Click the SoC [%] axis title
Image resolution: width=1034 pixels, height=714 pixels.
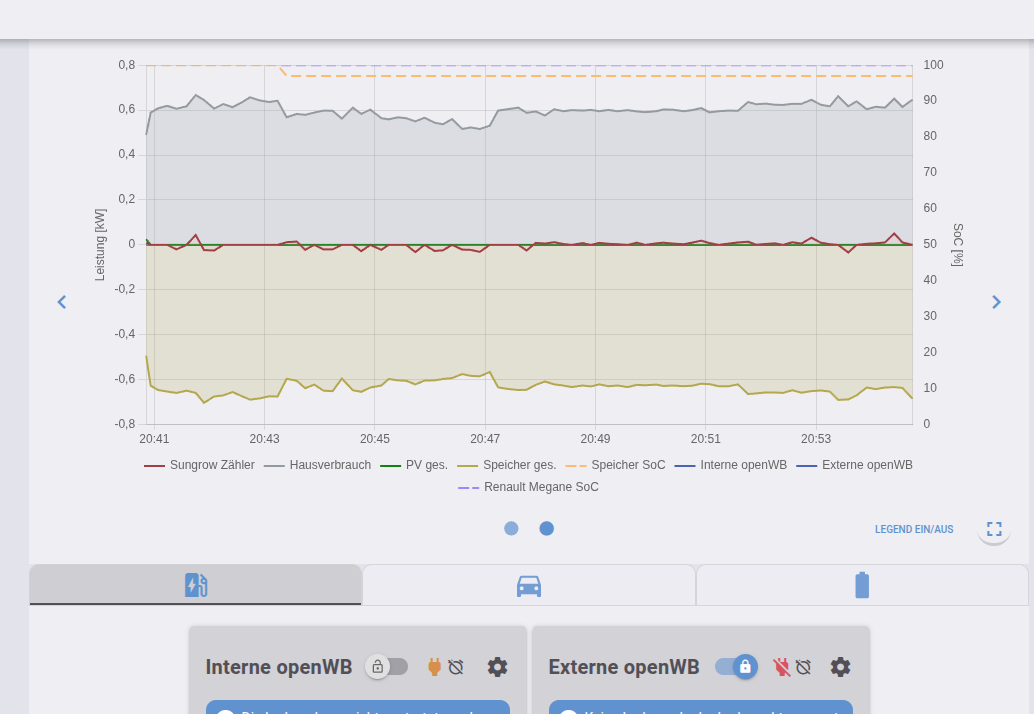coord(958,245)
